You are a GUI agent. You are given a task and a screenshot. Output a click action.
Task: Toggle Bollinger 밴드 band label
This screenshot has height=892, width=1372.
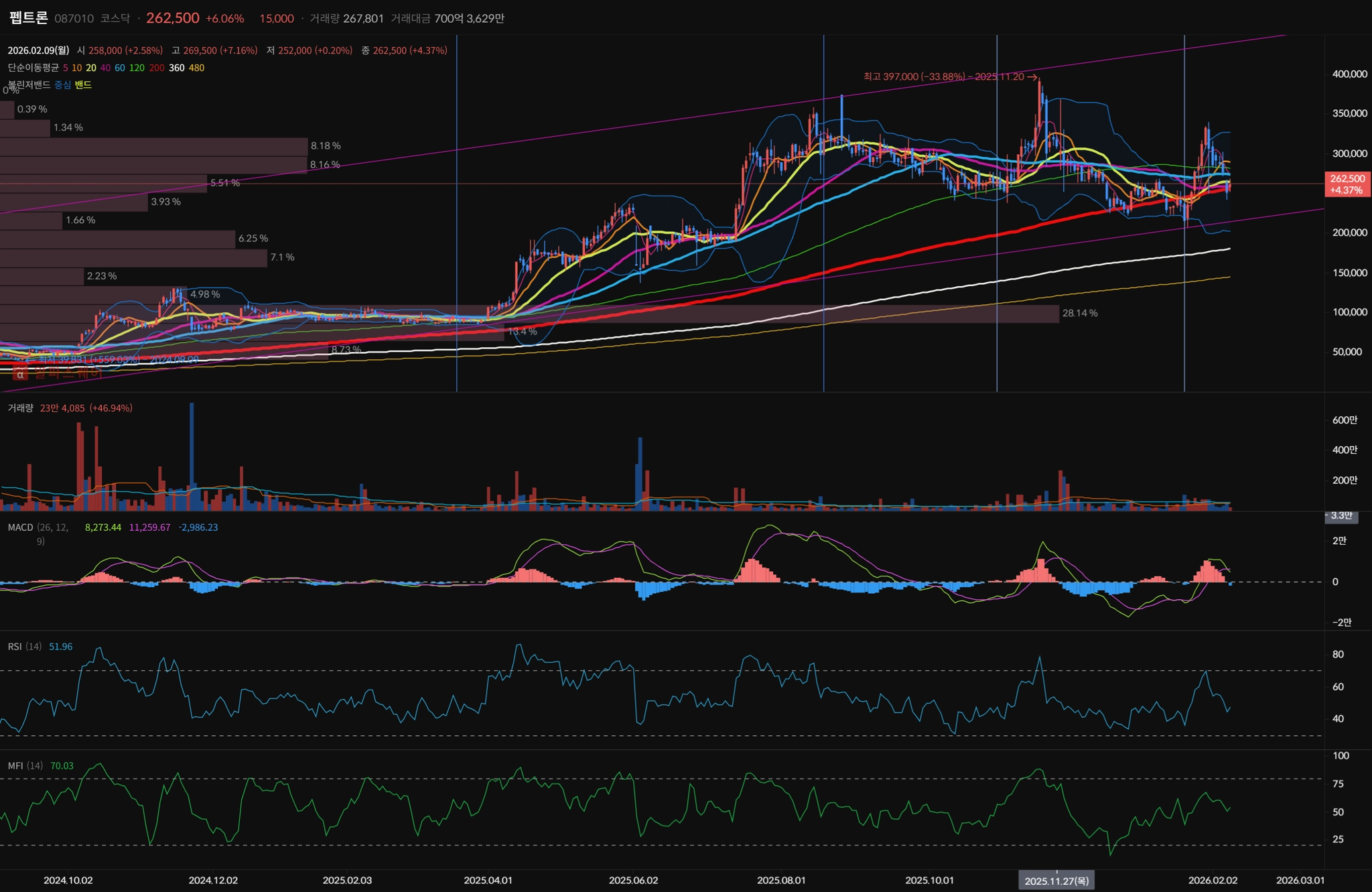coord(83,84)
